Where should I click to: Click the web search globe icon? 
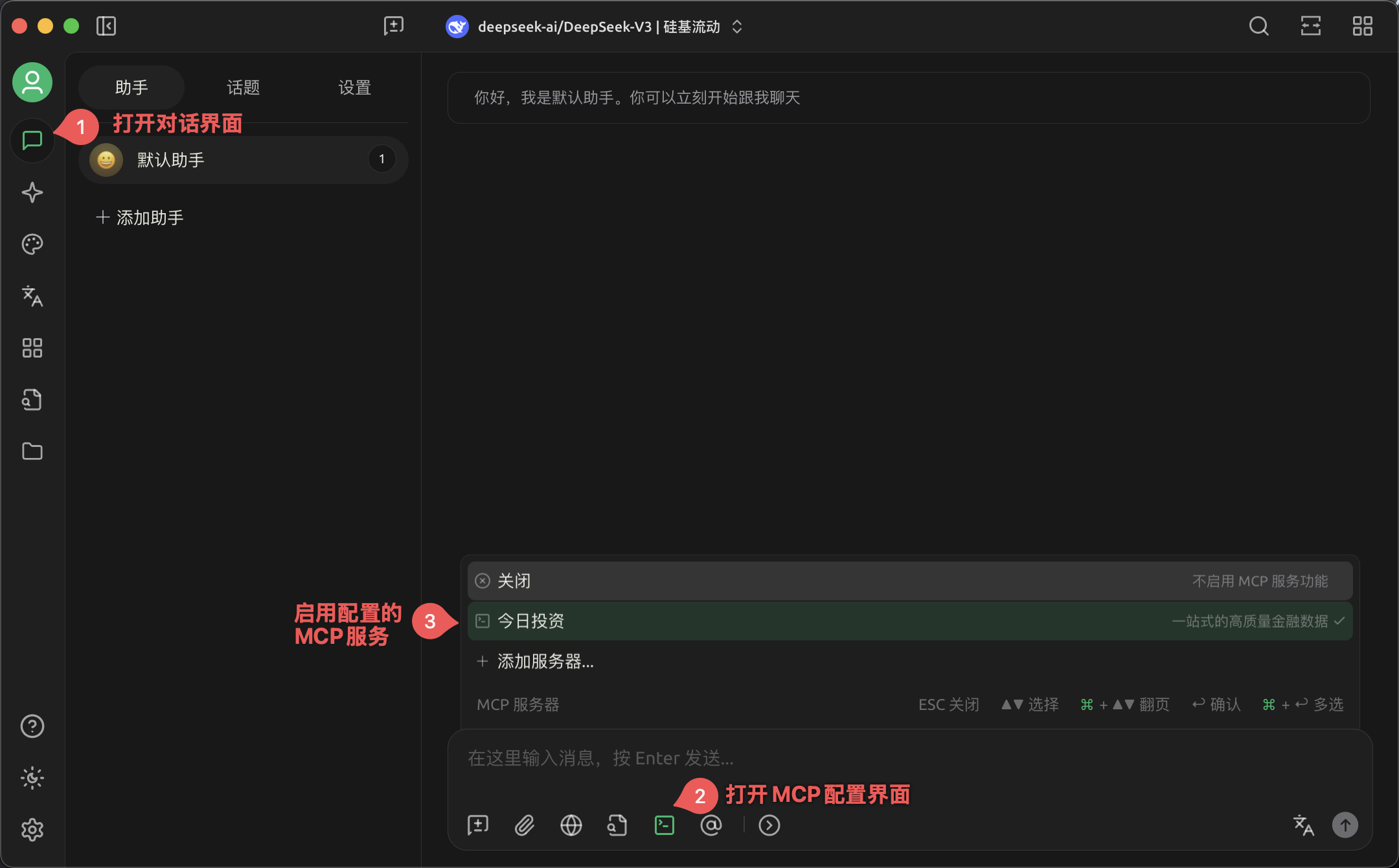point(571,825)
